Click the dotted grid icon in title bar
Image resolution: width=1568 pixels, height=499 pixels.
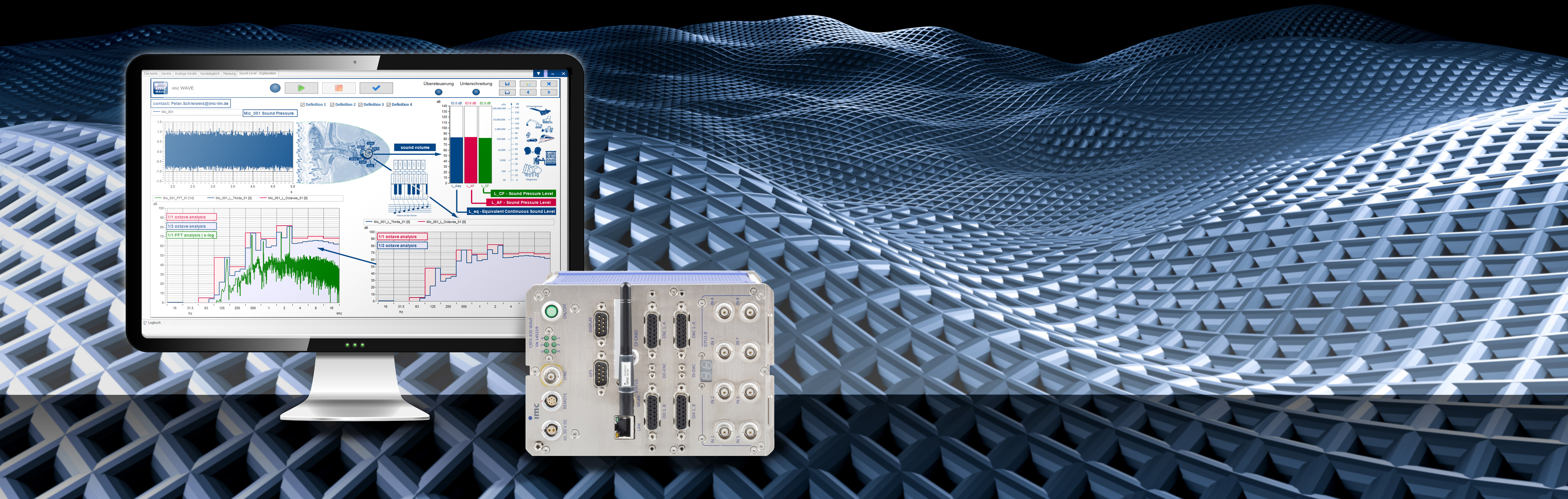coord(546,73)
